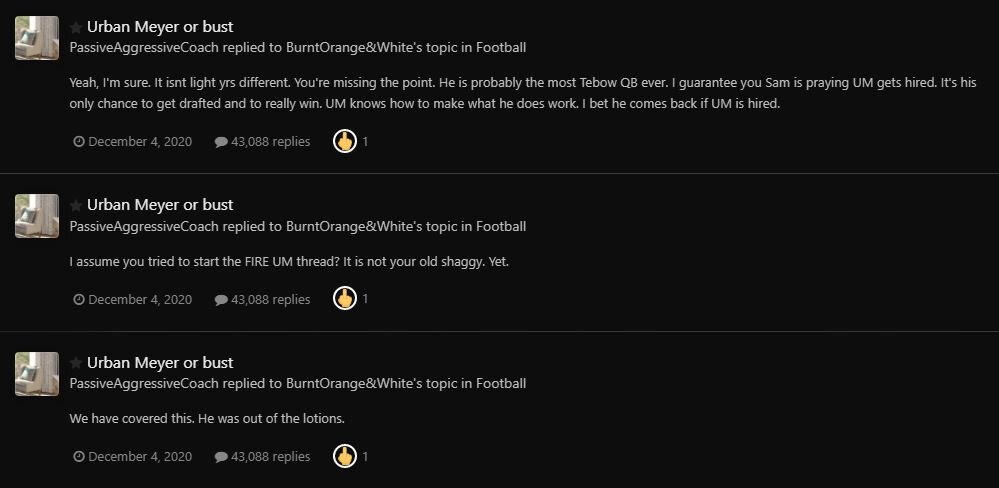Click the reaction emoji under the old shaggy post
This screenshot has height=488, width=999.
pyautogui.click(x=345, y=298)
